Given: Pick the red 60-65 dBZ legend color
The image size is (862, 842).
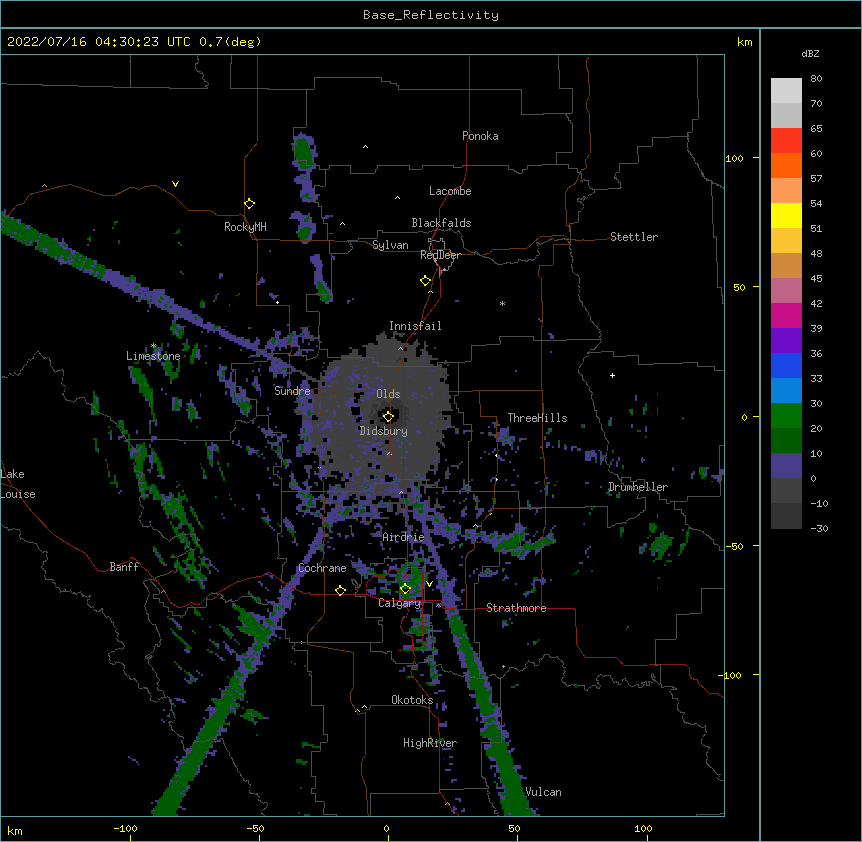Looking at the screenshot, I should [x=786, y=140].
